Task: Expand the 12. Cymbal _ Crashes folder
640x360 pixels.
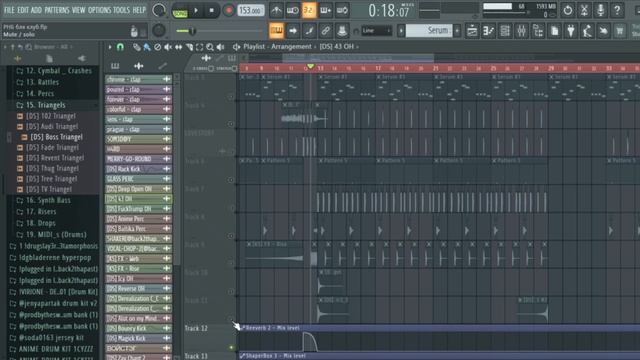Action: coord(53,71)
